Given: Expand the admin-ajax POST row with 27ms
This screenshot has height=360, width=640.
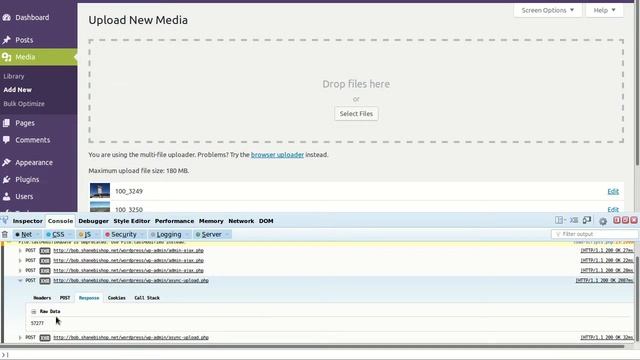Looking at the screenshot, I should pos(20,251).
